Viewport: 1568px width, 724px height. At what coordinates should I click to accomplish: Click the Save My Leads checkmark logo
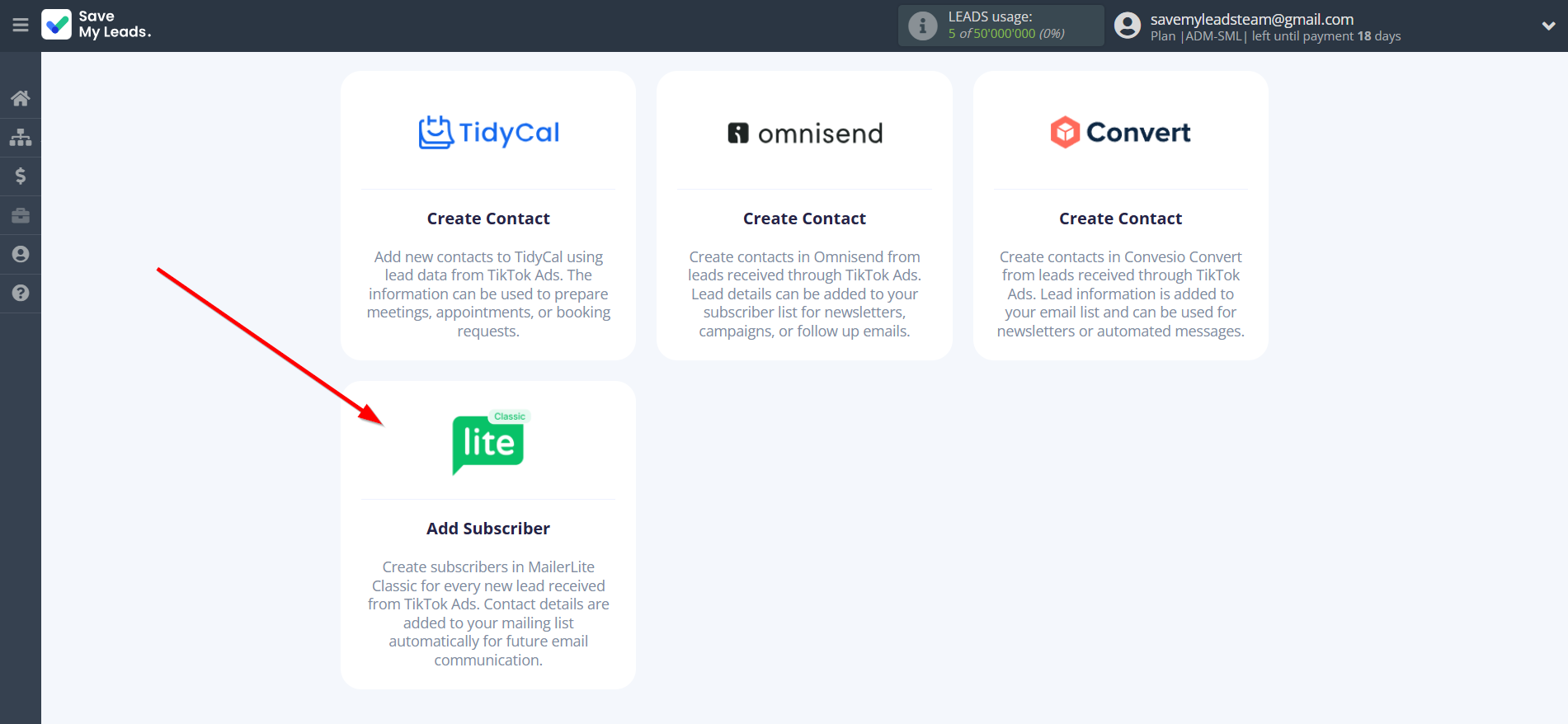[x=57, y=25]
